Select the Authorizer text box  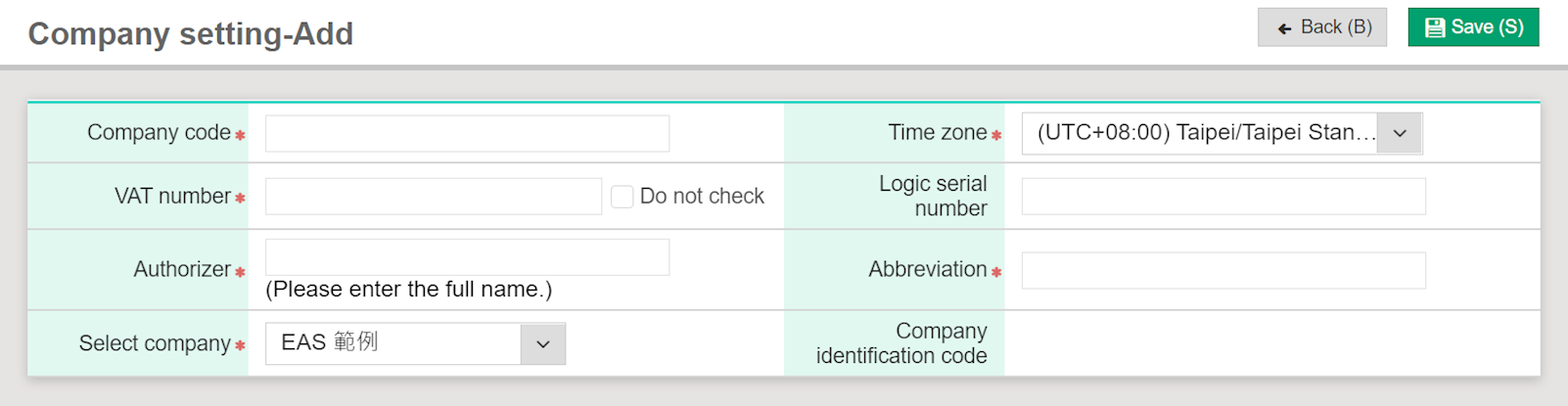click(467, 257)
